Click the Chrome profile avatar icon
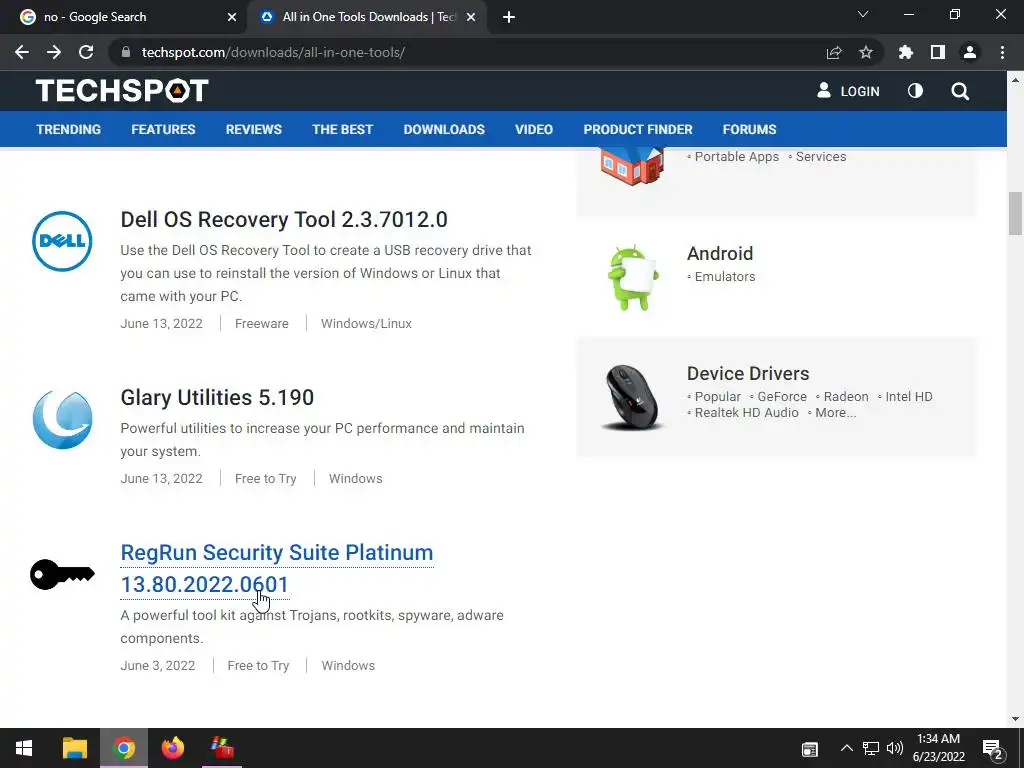 970,52
